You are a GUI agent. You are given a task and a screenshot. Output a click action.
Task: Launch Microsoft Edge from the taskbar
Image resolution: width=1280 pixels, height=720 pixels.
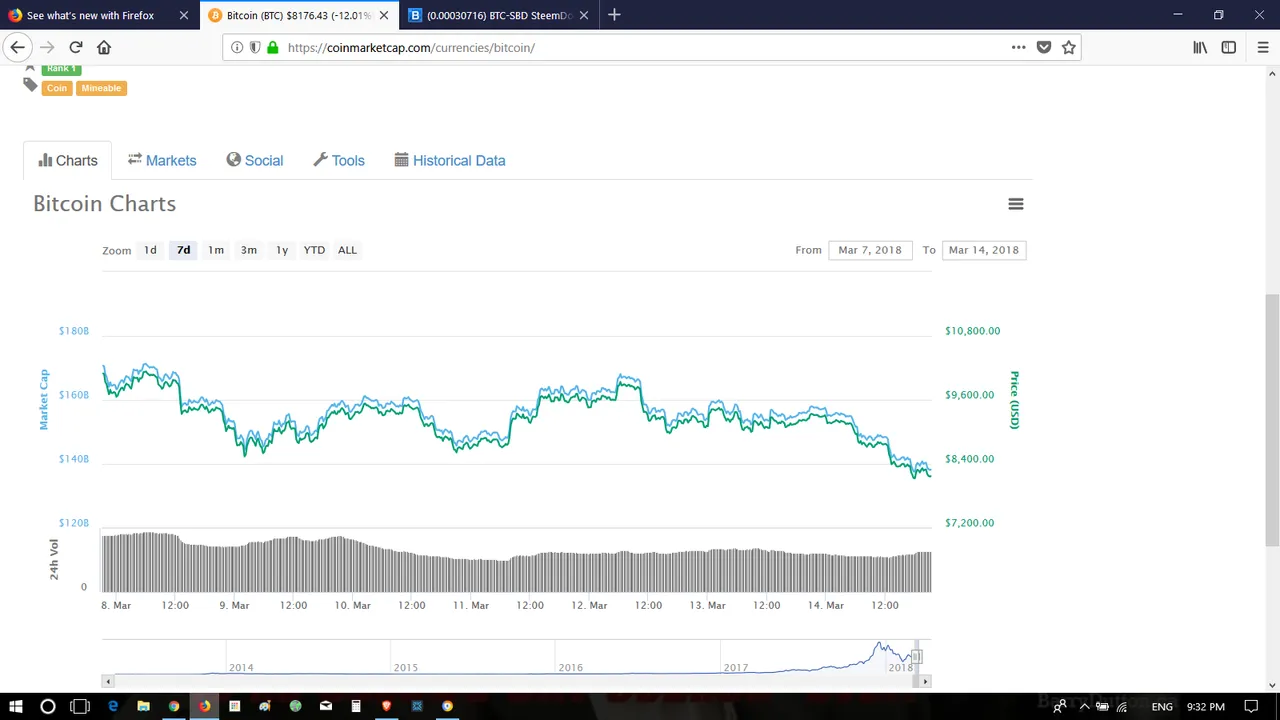tap(113, 706)
